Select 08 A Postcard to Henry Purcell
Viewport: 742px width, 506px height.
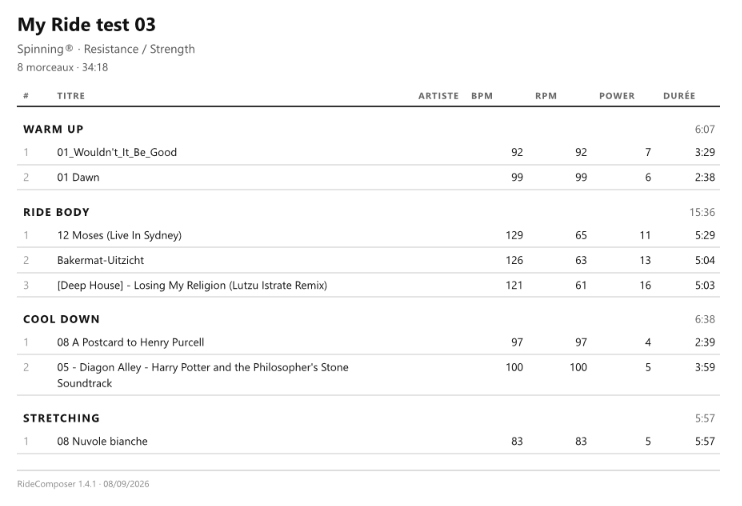click(368, 342)
